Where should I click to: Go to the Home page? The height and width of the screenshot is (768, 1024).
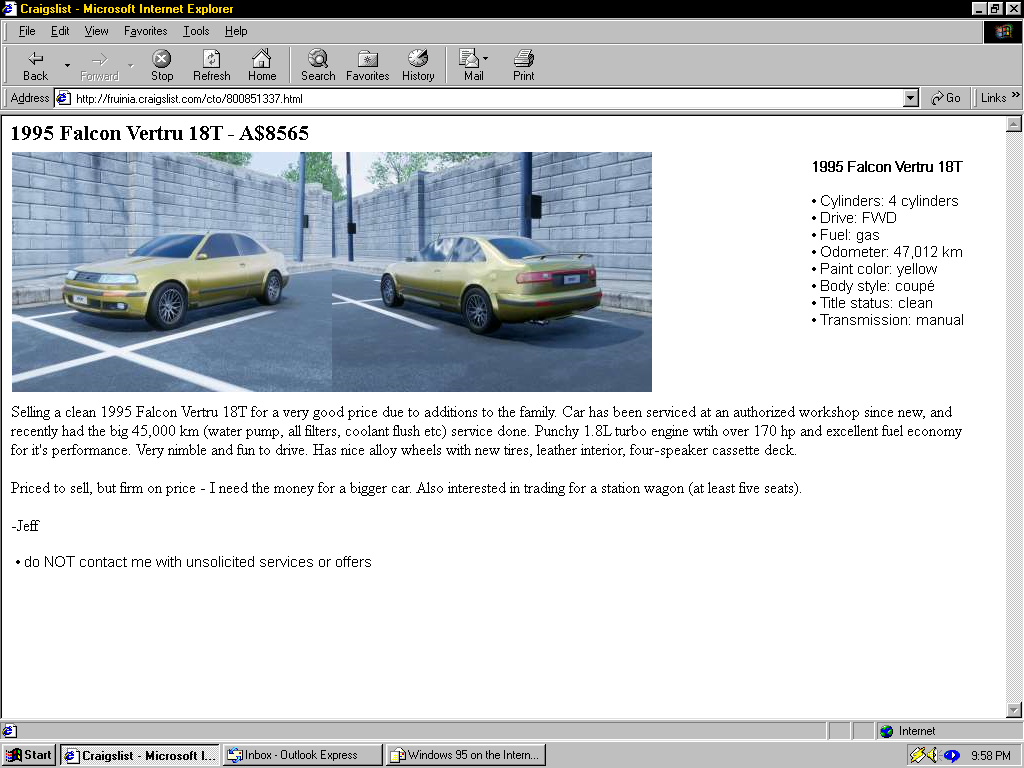click(x=262, y=65)
